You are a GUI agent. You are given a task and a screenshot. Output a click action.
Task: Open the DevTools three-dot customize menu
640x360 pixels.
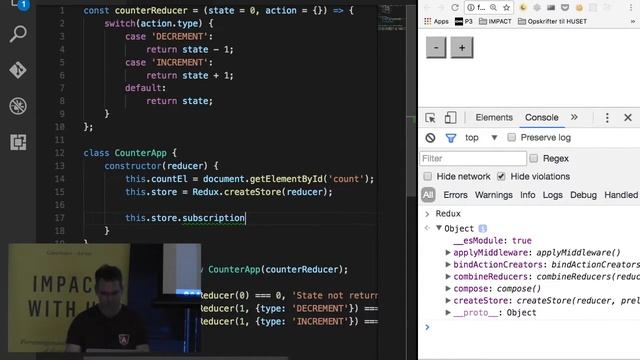point(607,118)
